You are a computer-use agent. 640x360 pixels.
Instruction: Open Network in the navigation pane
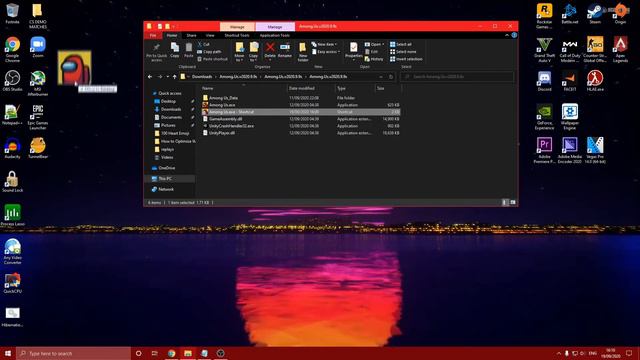166,189
